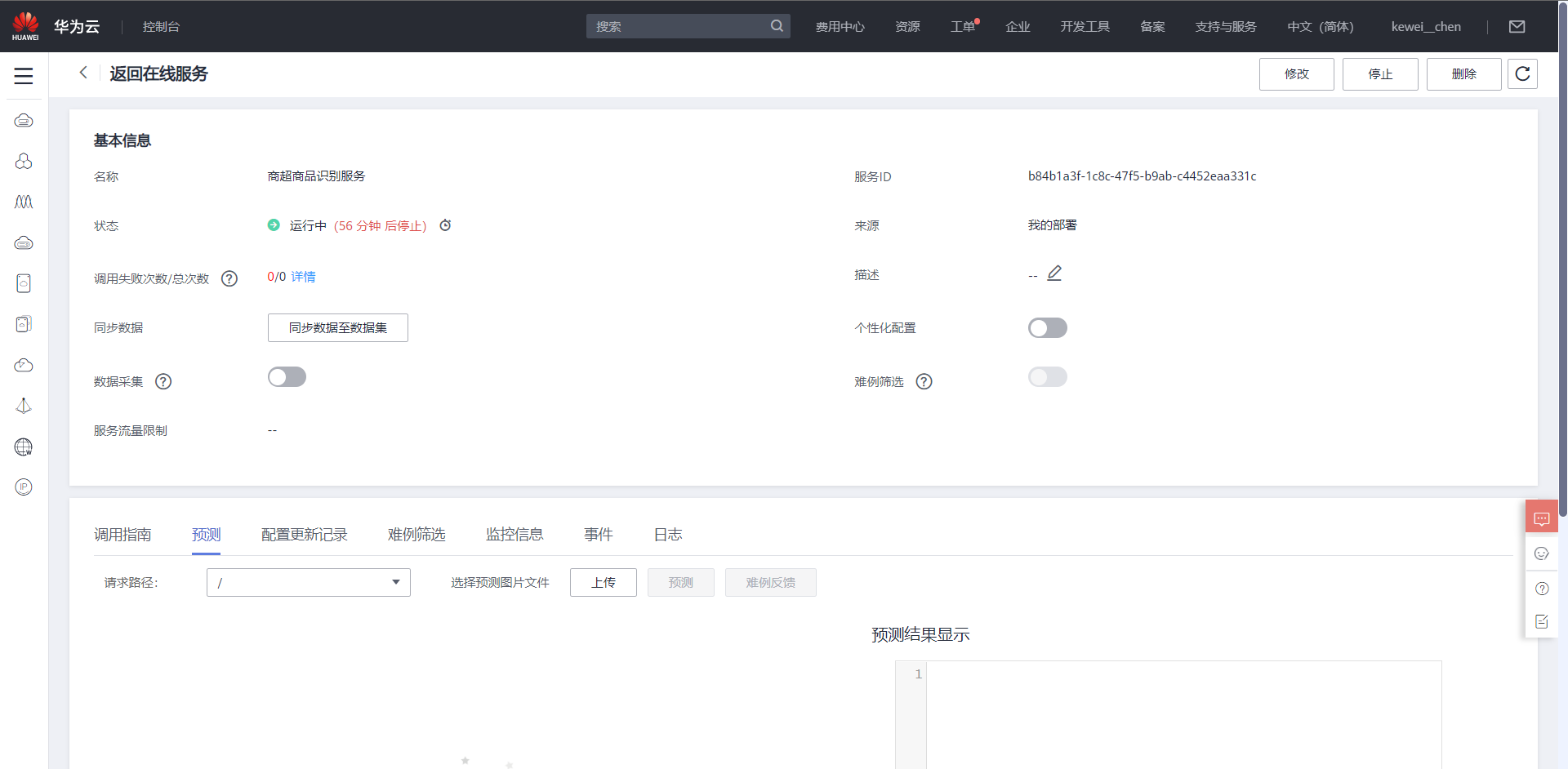
Task: Click the grey 预测 button
Action: click(x=681, y=582)
